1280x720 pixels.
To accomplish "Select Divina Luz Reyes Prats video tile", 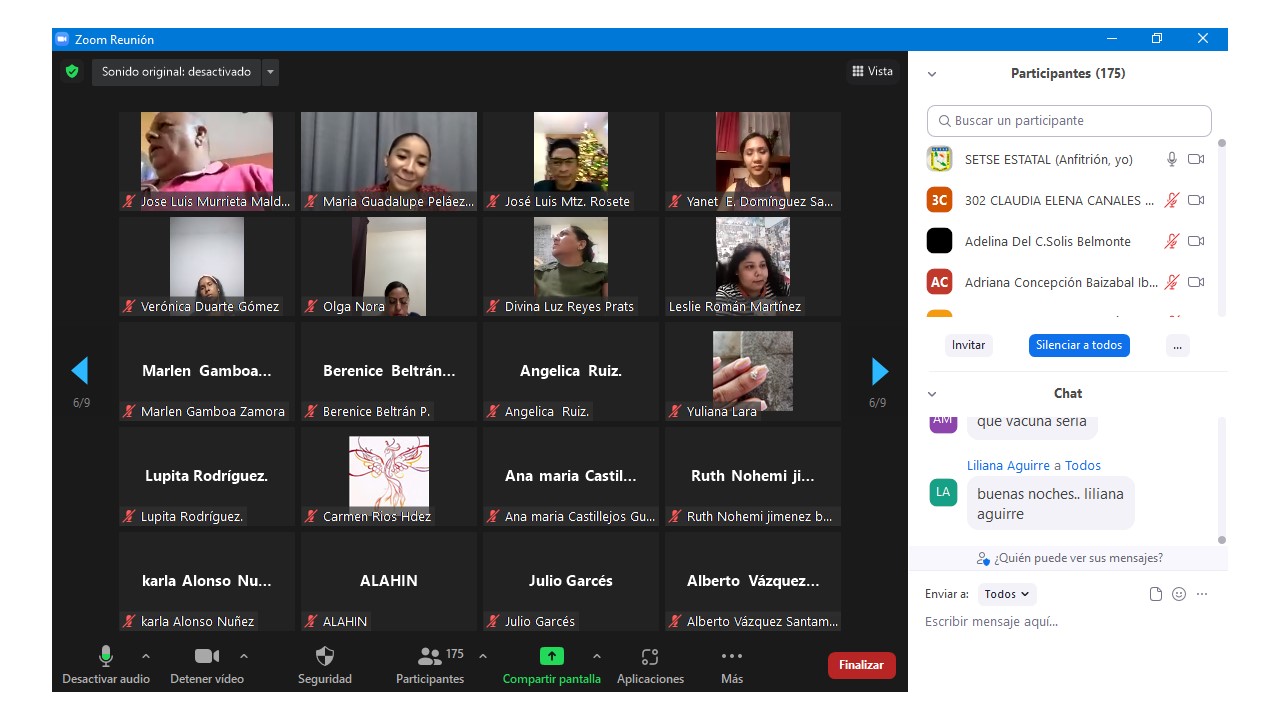I will coord(571,266).
